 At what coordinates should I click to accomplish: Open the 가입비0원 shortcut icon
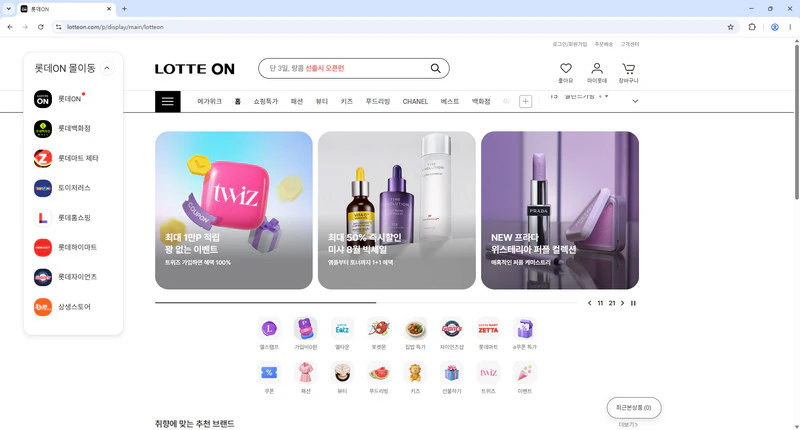(x=306, y=329)
